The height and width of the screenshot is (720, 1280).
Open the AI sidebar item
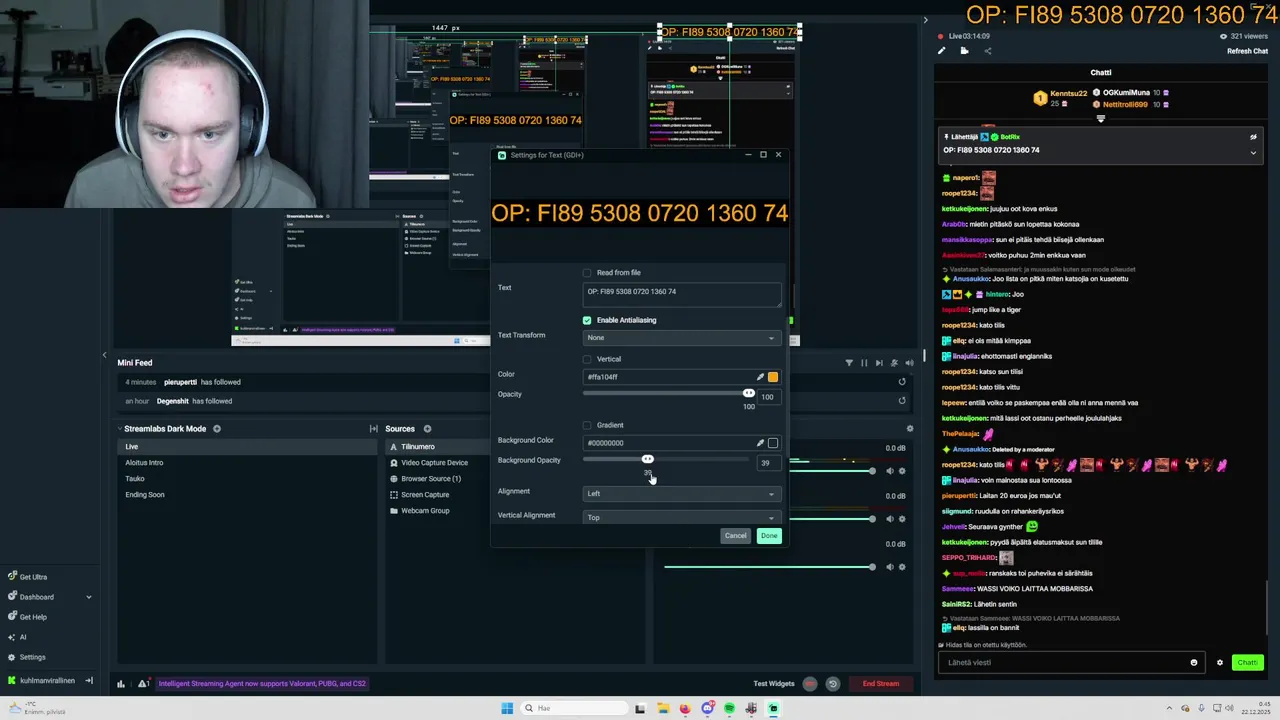pyautogui.click(x=17, y=637)
